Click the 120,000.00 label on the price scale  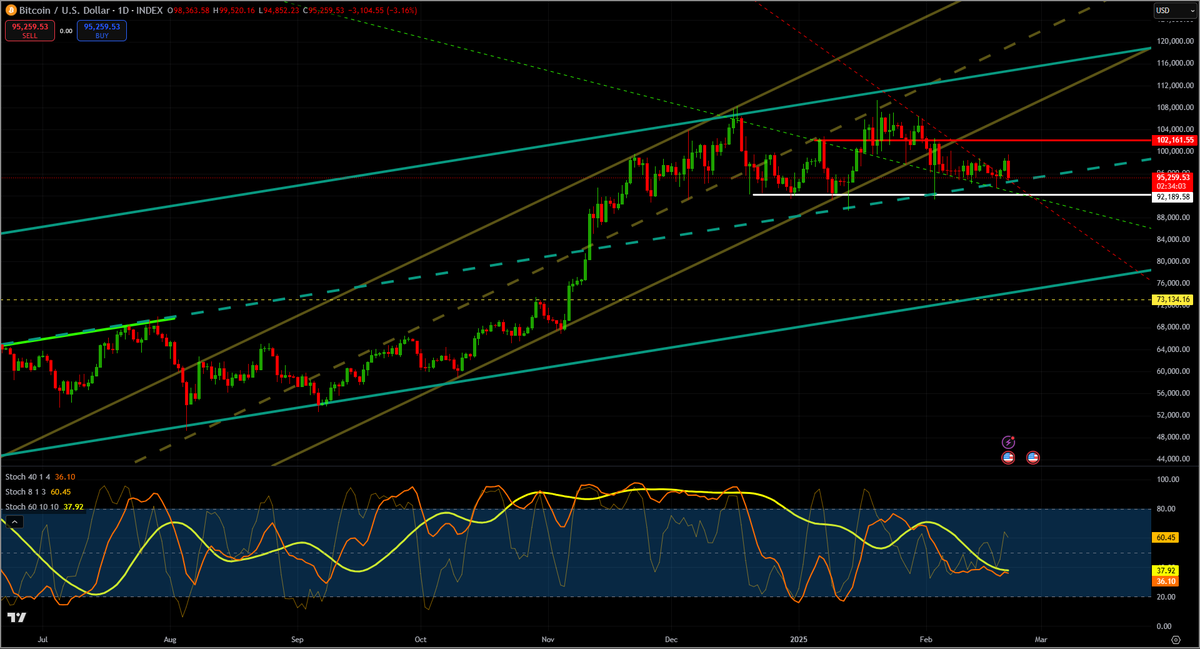[x=1175, y=42]
